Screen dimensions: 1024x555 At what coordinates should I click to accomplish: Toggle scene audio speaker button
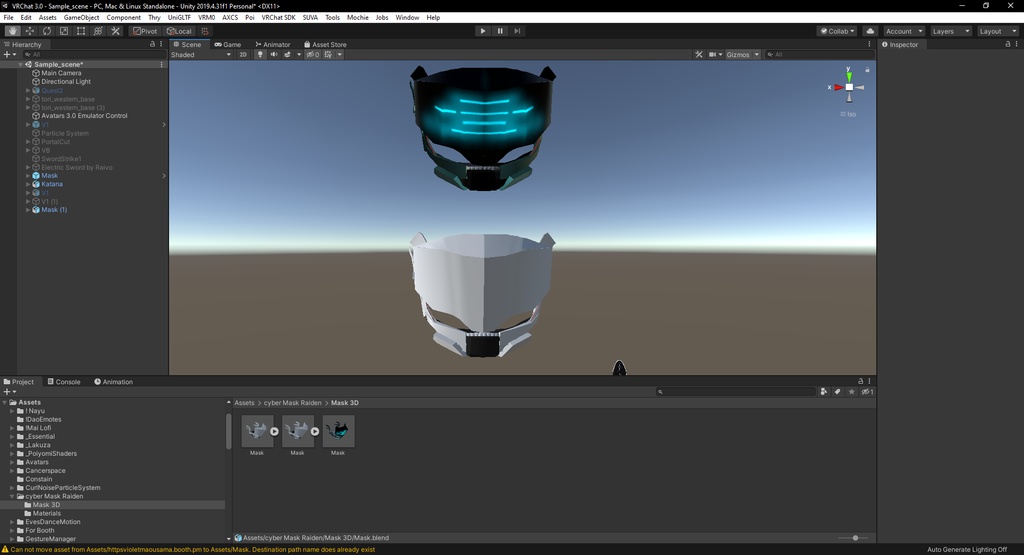tap(274, 55)
